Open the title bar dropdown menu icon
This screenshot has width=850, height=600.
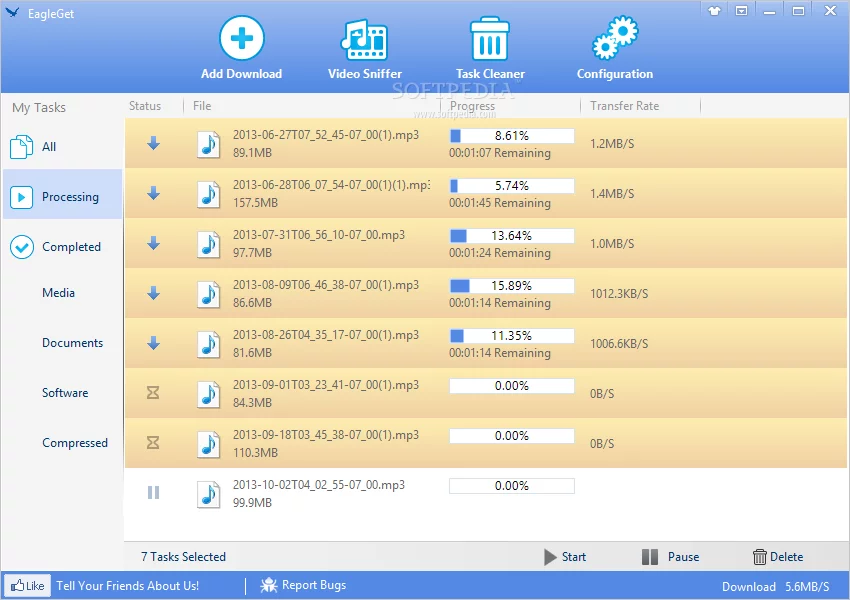(x=741, y=11)
